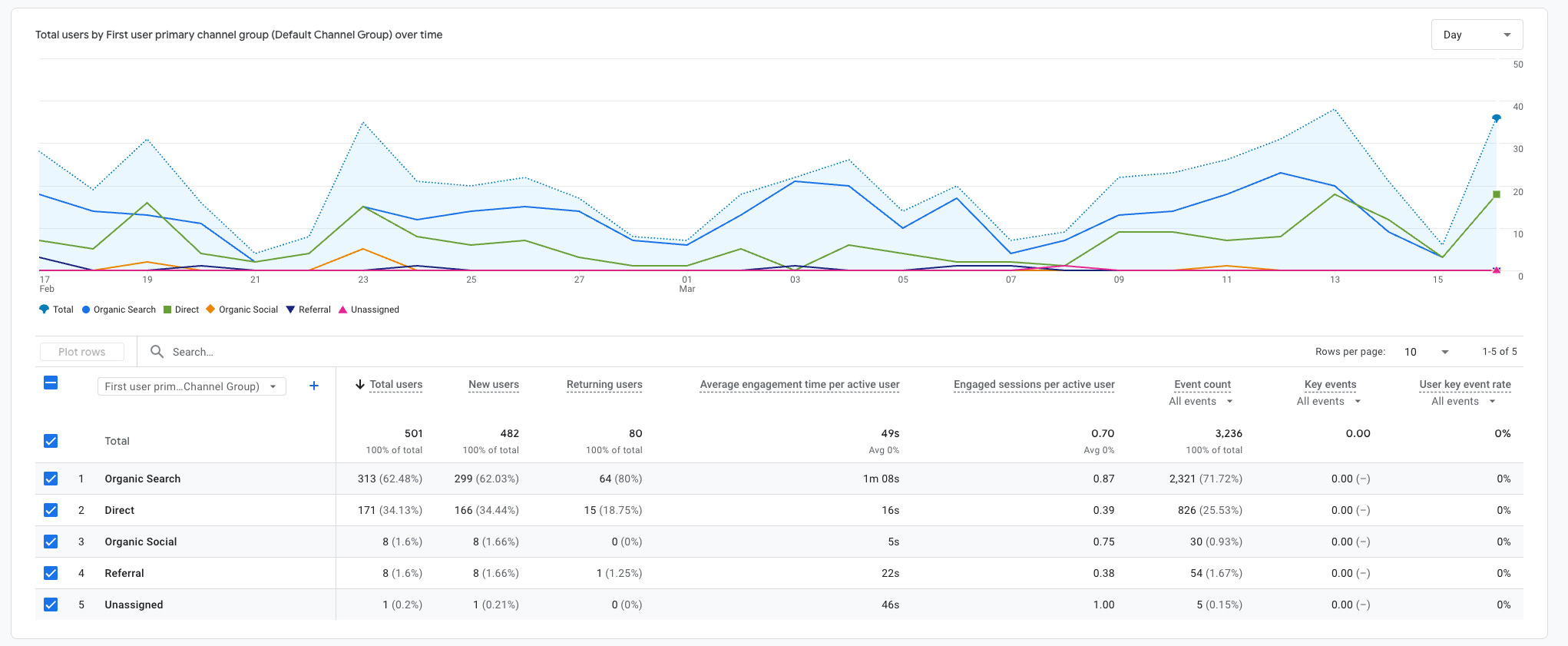Click the Organic Social legend diamond

(x=210, y=310)
